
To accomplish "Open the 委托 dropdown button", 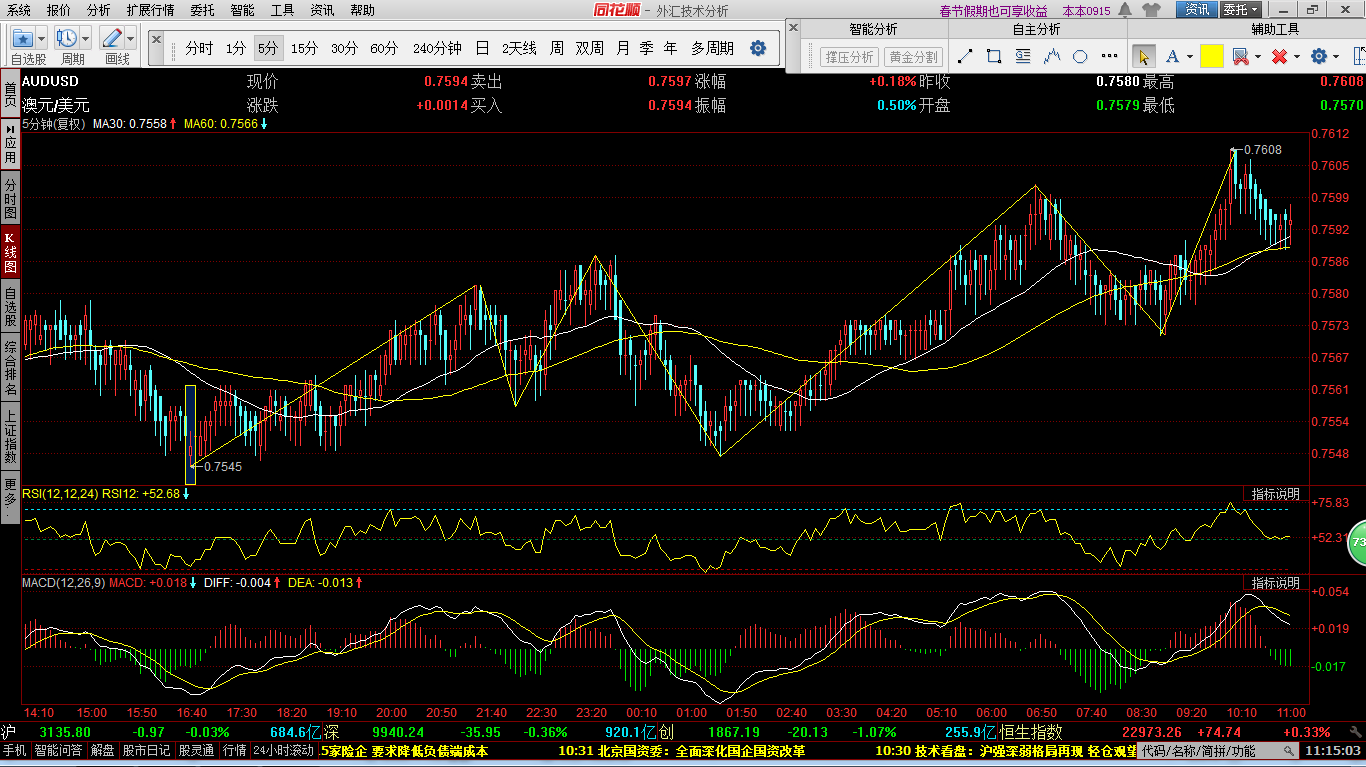I will coord(1242,10).
